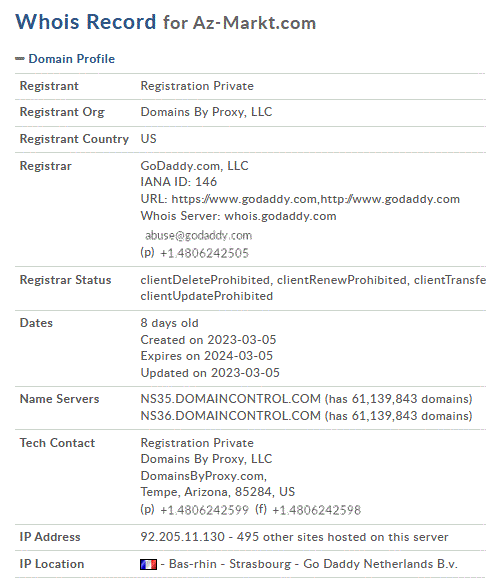487x579 pixels.
Task: Open the Domains By Proxy, LLC registrant org
Action: 206,112
